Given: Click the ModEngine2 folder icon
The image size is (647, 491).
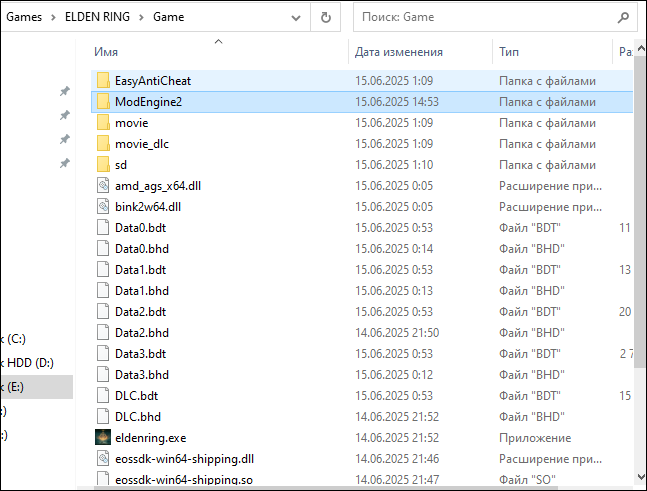Looking at the screenshot, I should [x=103, y=102].
